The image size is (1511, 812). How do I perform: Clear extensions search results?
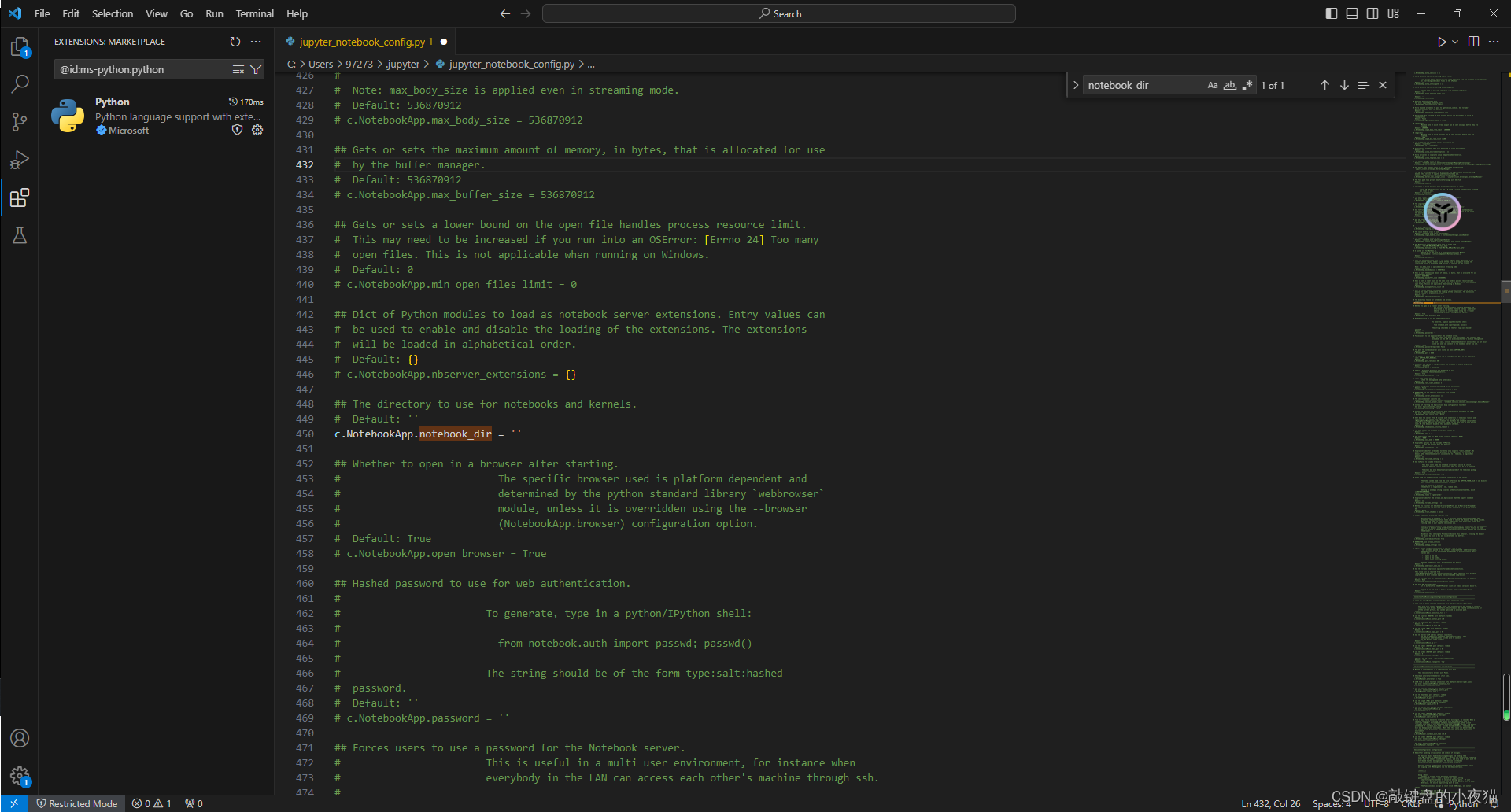[x=238, y=69]
